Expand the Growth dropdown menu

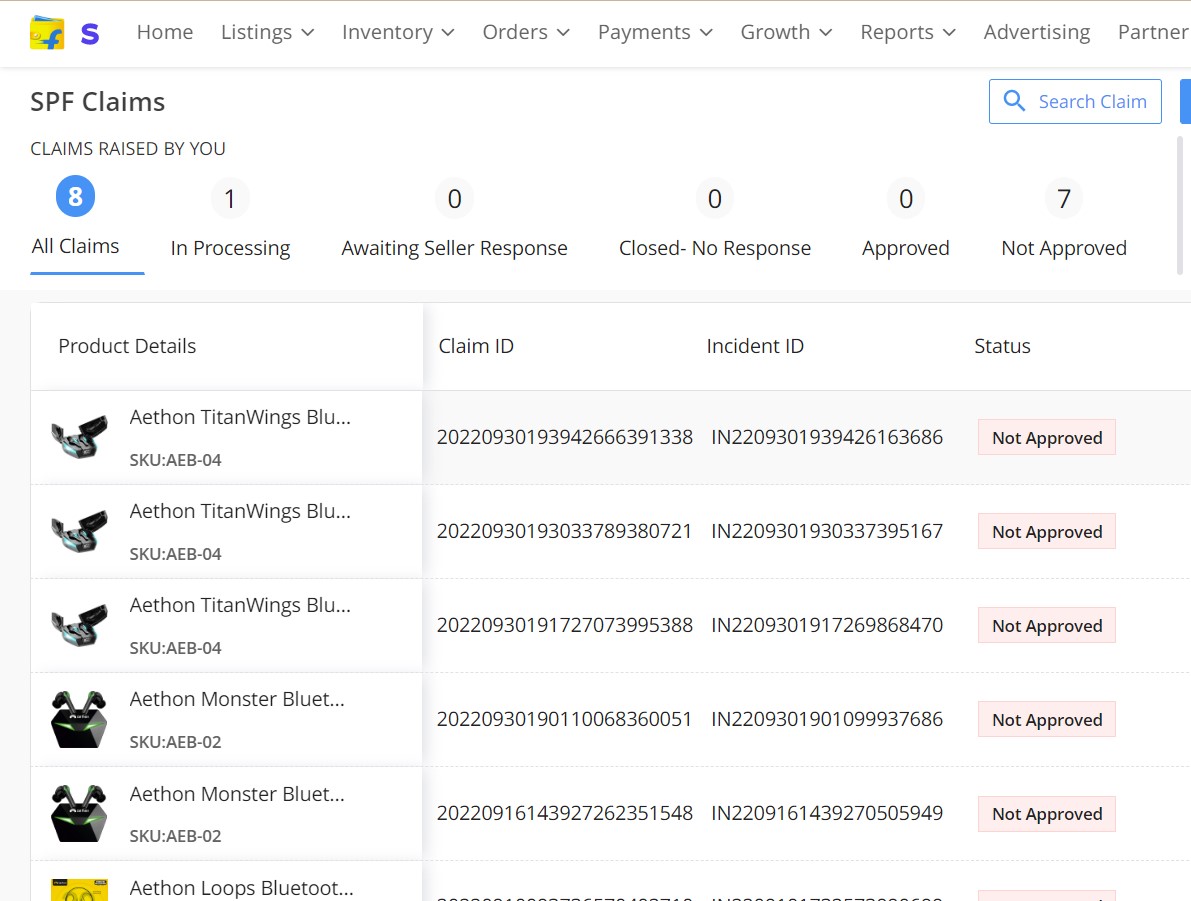pos(786,32)
